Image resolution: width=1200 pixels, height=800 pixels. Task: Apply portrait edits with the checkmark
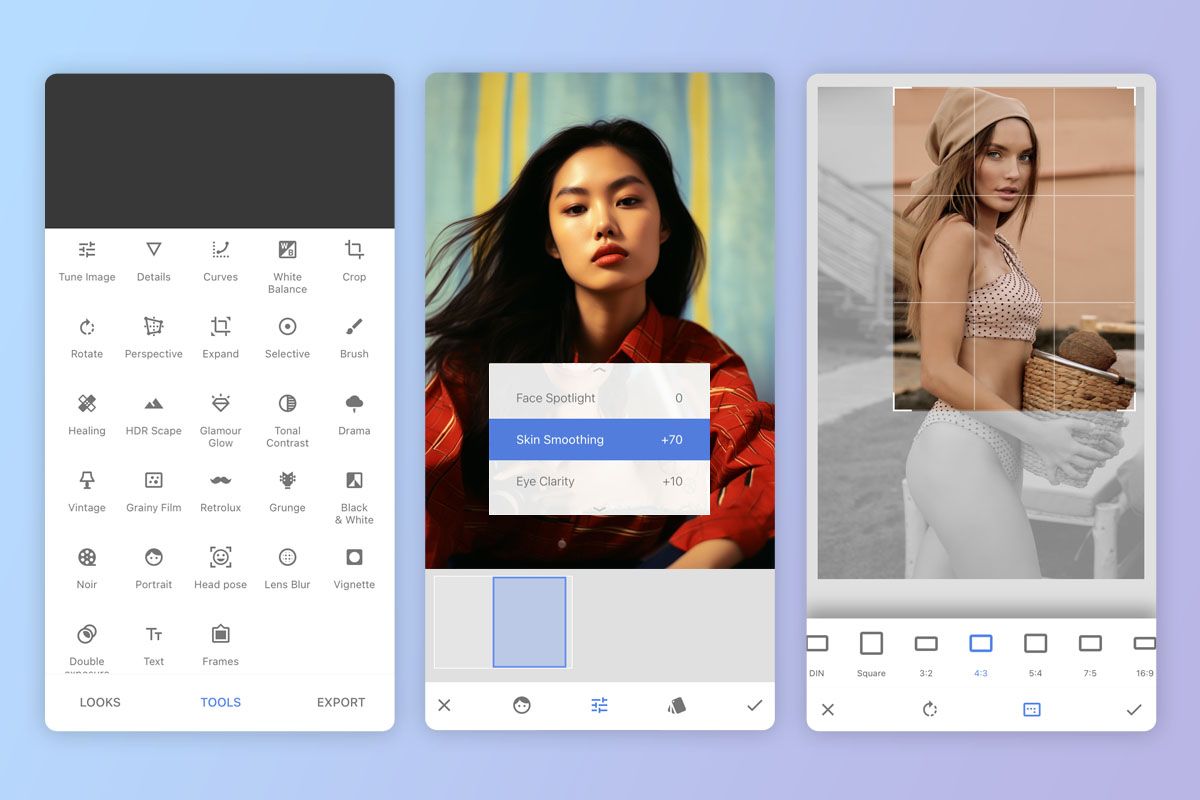[x=754, y=705]
